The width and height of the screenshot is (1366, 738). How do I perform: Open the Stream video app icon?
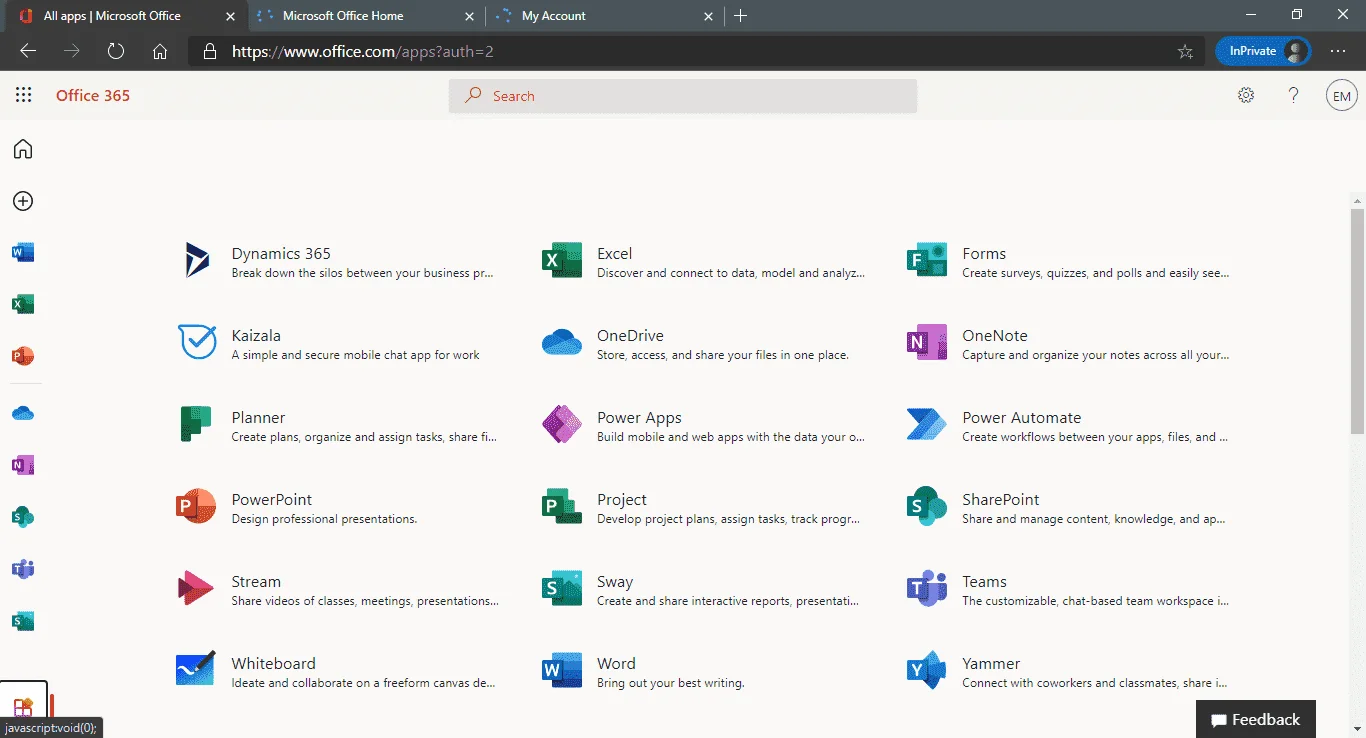pos(196,588)
